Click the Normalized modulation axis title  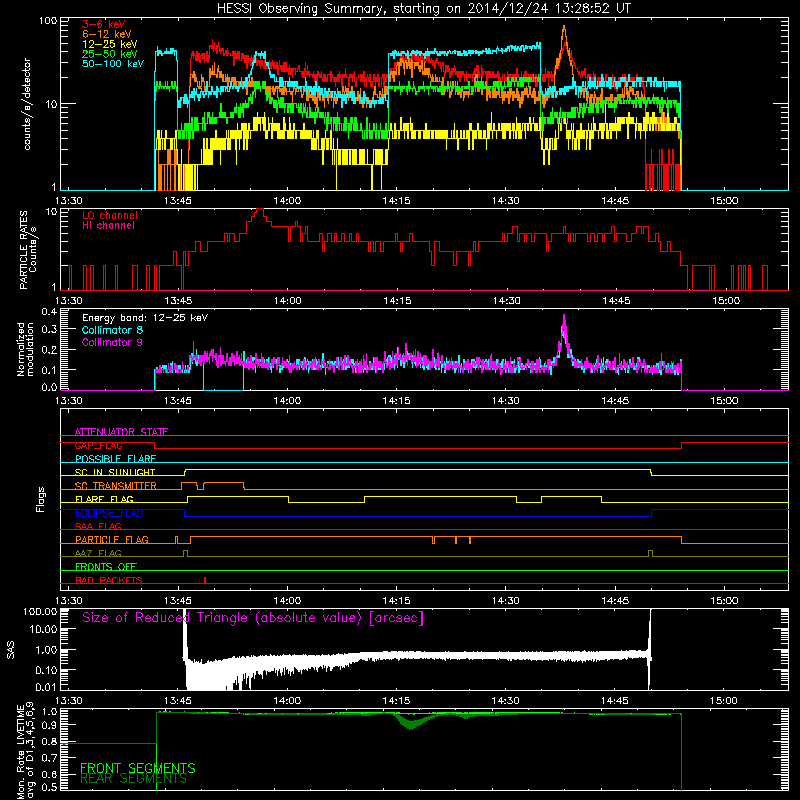[25, 349]
